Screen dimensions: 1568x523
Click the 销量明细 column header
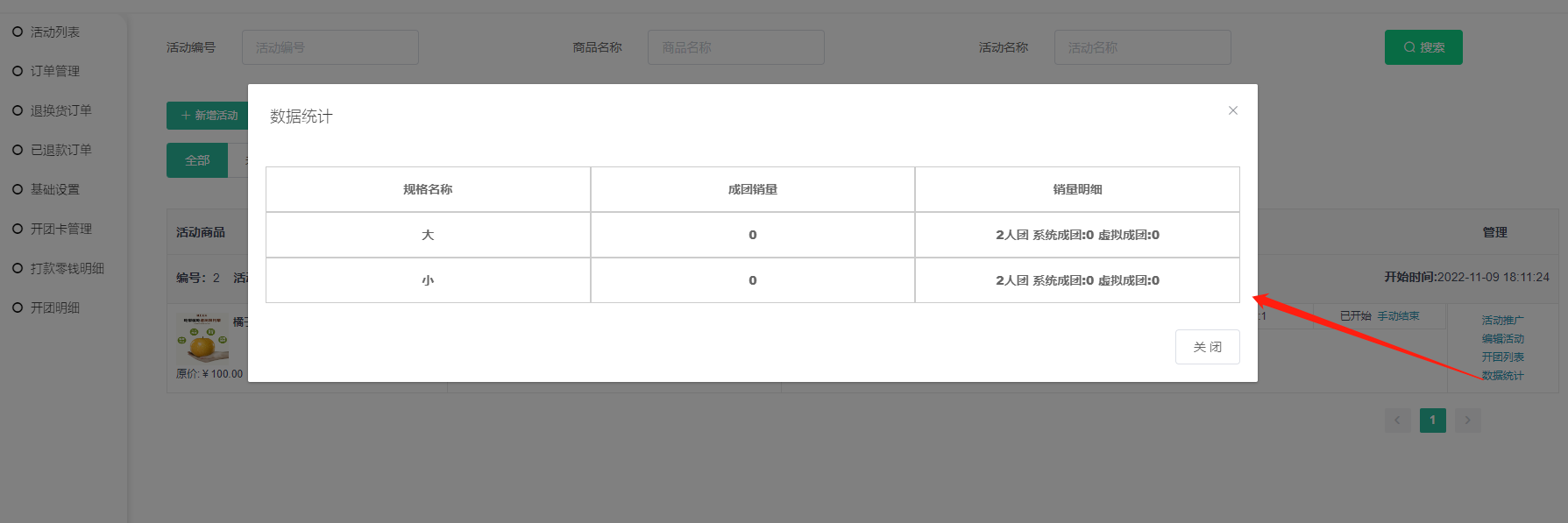(x=1077, y=189)
